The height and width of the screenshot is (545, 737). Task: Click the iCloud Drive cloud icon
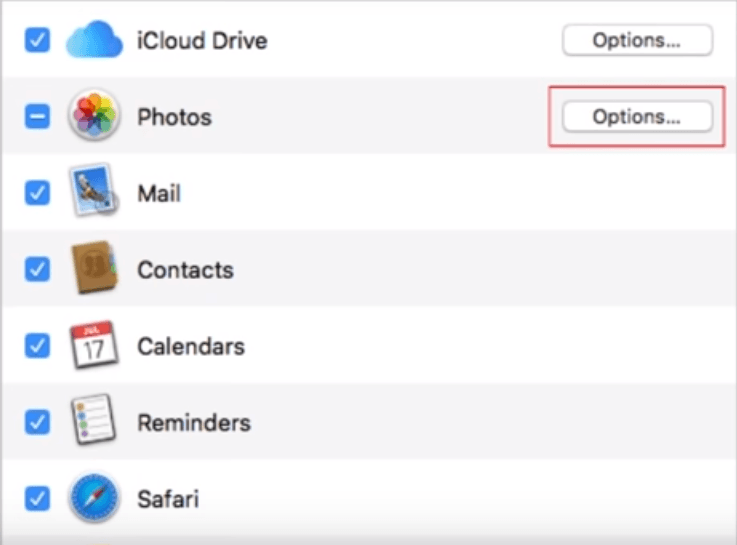click(94, 41)
